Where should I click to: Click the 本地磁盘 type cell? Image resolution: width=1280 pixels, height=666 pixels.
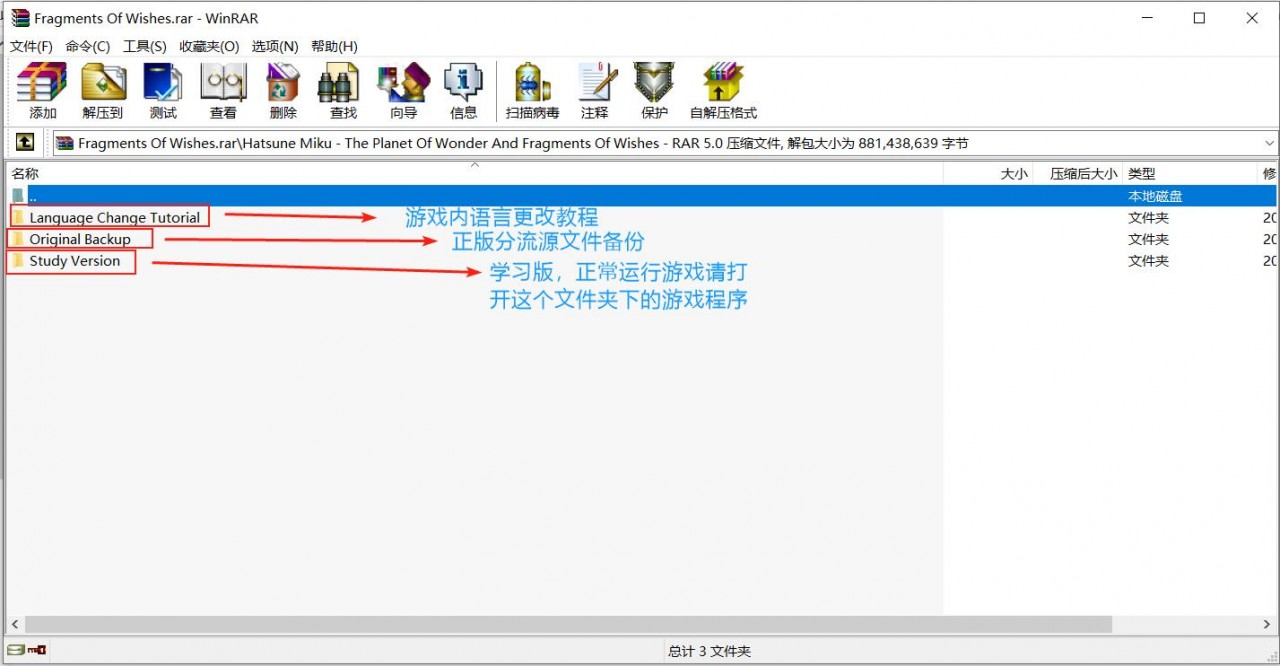coord(1155,196)
